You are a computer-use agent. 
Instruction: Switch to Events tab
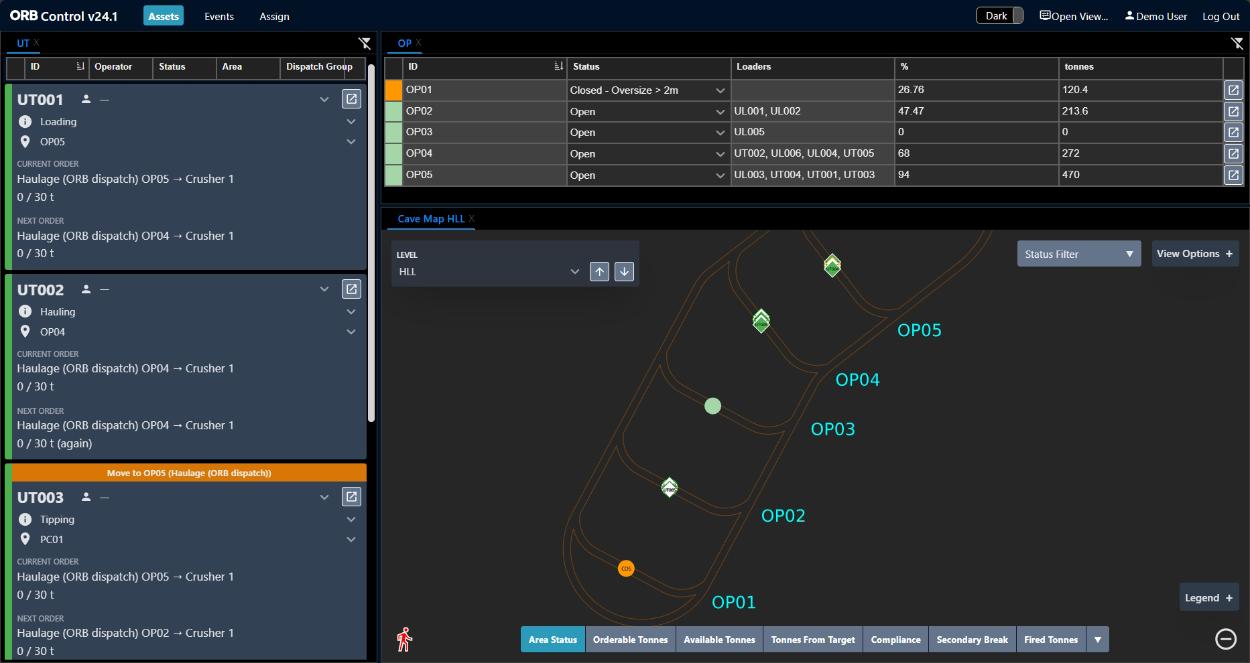pyautogui.click(x=219, y=16)
